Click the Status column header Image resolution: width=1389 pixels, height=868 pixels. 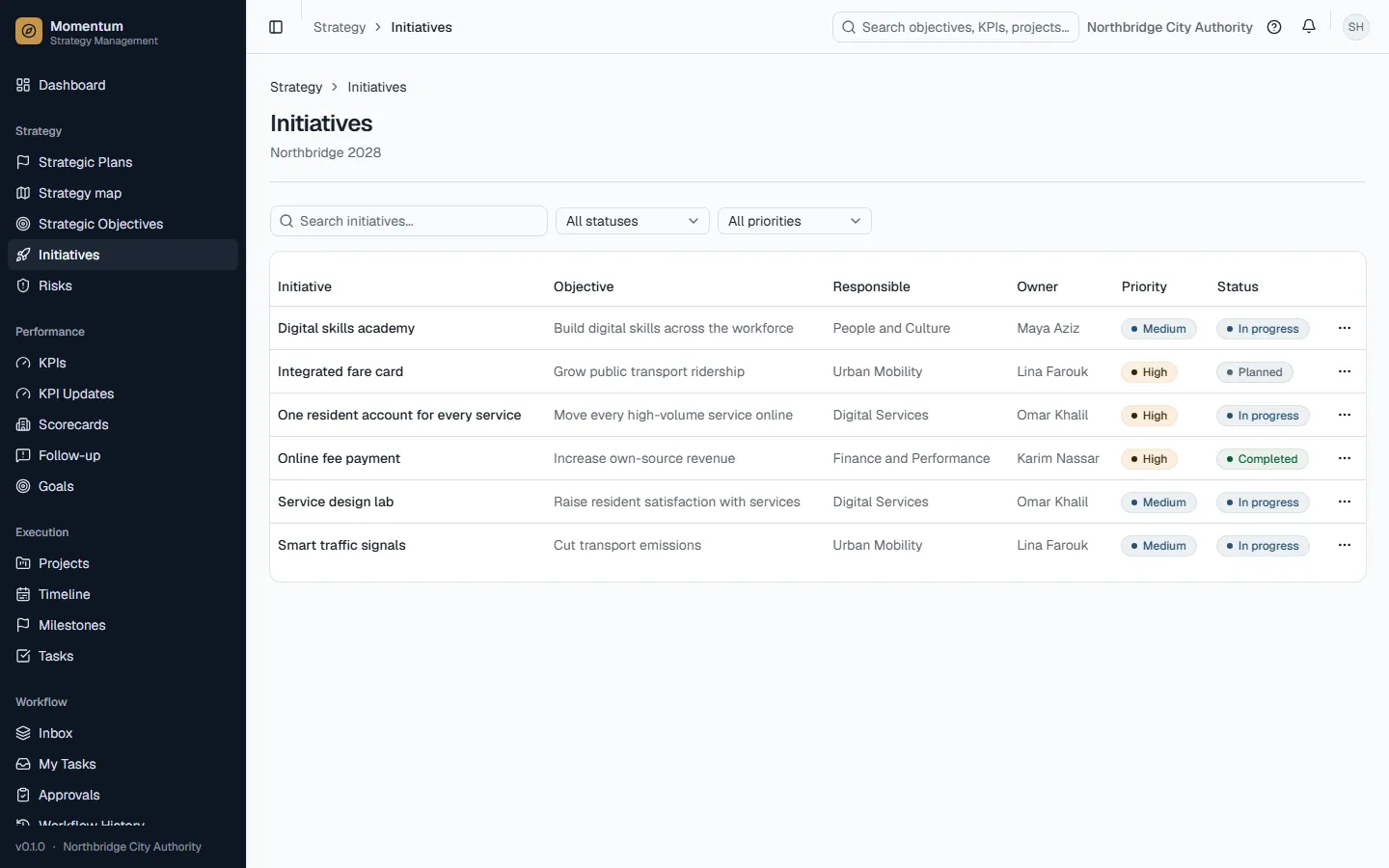[x=1238, y=286]
